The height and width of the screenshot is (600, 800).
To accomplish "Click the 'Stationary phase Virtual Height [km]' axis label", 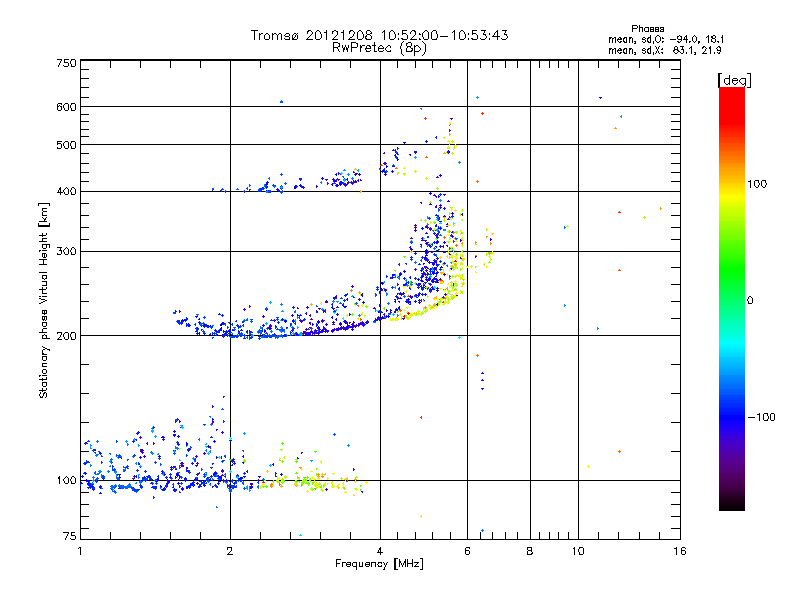I will point(44,300).
